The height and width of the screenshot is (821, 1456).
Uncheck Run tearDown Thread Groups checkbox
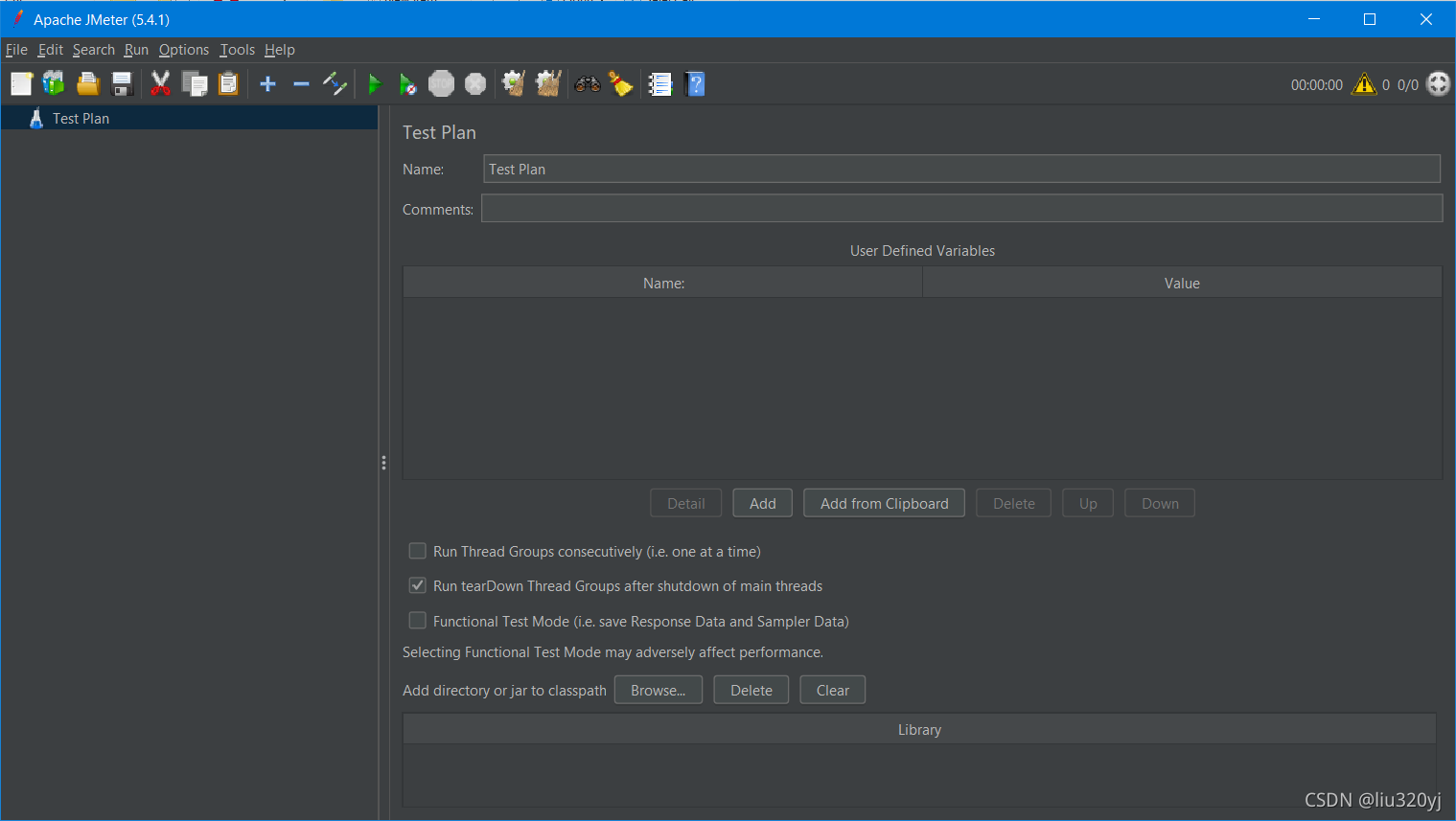click(x=417, y=585)
